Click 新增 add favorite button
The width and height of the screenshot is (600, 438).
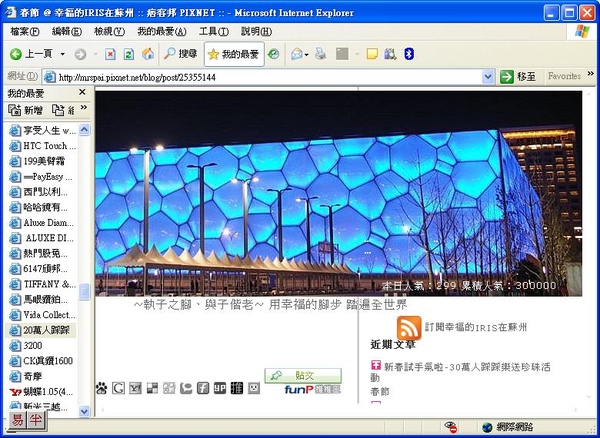tap(25, 110)
